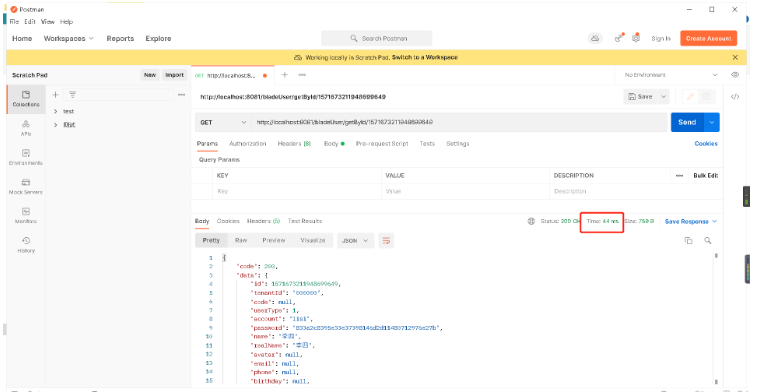Screen dimensions: 759x392
Task: Click the settings gear icon in header
Action: click(636, 38)
